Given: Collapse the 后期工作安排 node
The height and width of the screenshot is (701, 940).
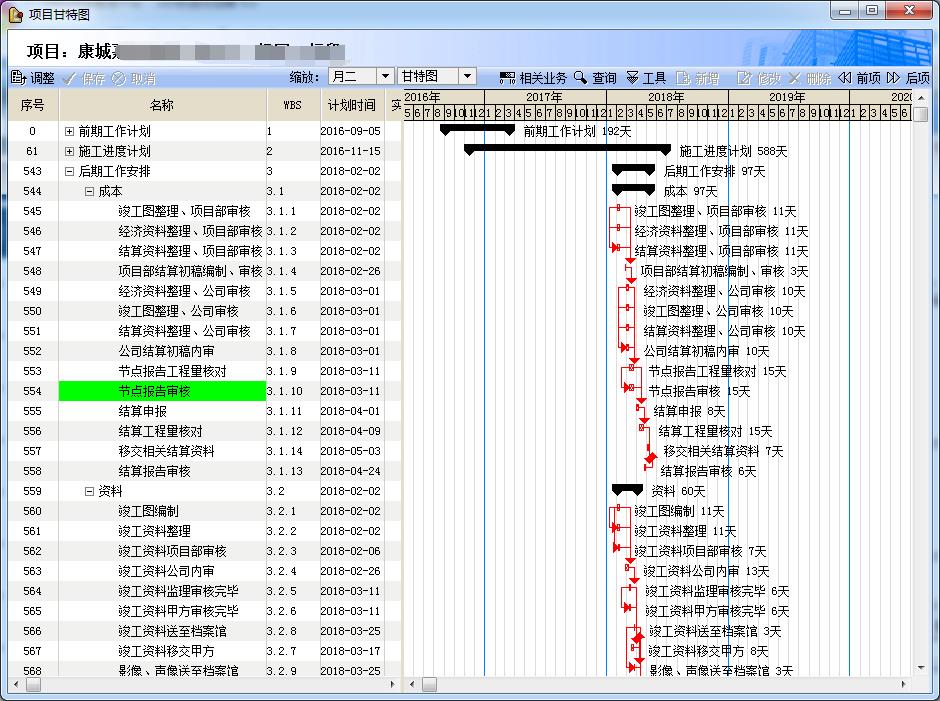Looking at the screenshot, I should [69, 171].
